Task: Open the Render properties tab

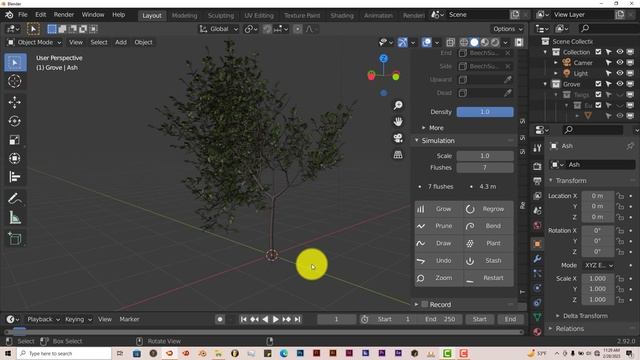Action: click(537, 166)
